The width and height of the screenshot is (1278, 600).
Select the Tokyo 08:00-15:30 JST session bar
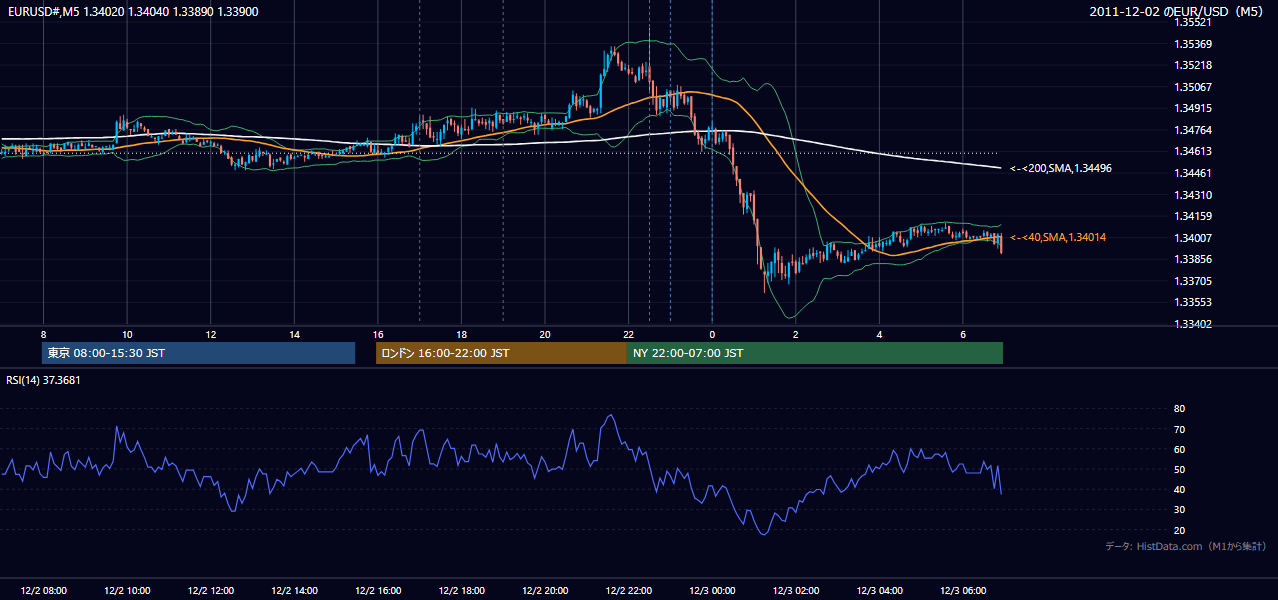tap(198, 353)
